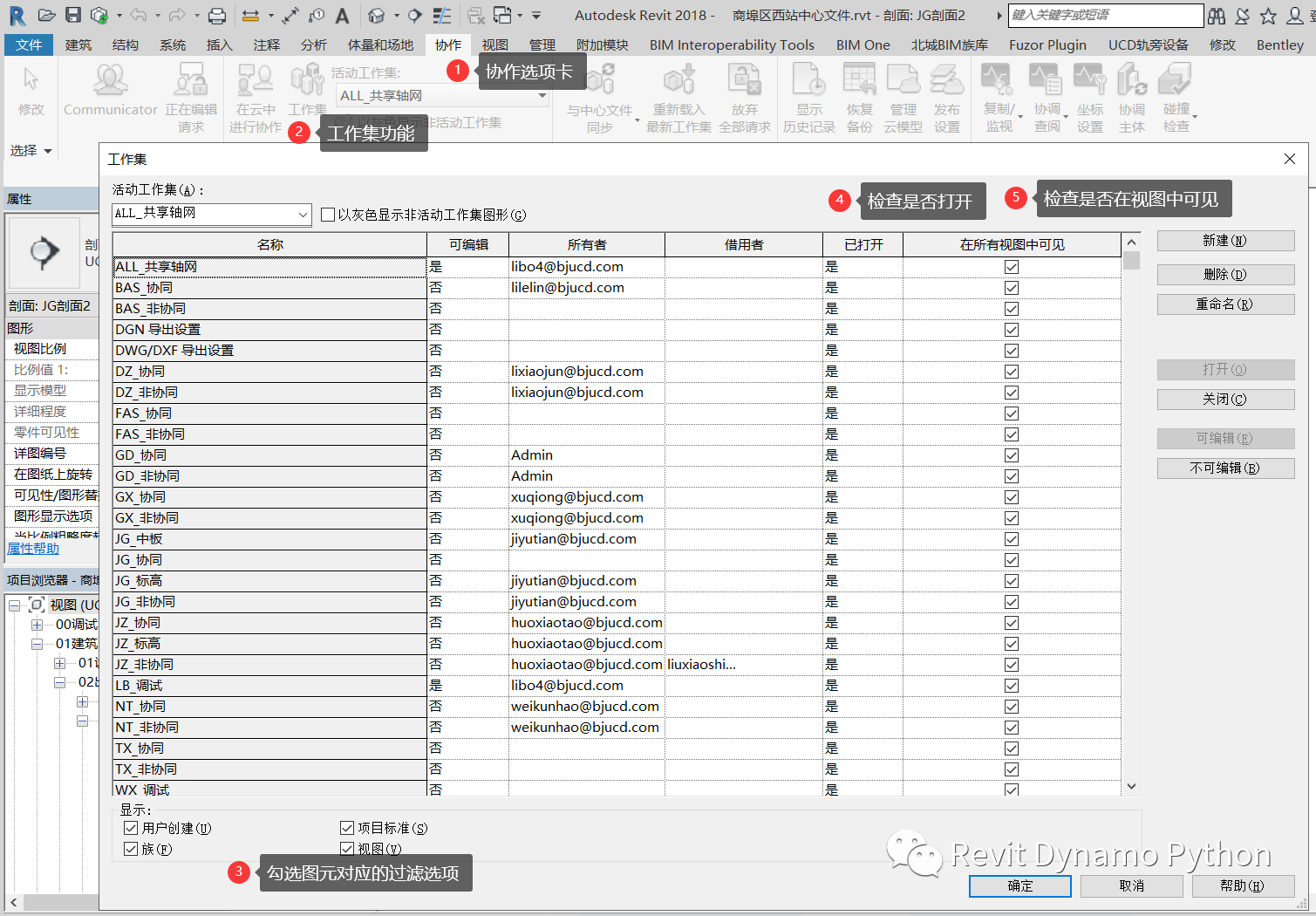Image resolution: width=1316 pixels, height=916 pixels.
Task: Close the 工作集 dialog with the X
Action: click(x=1290, y=159)
